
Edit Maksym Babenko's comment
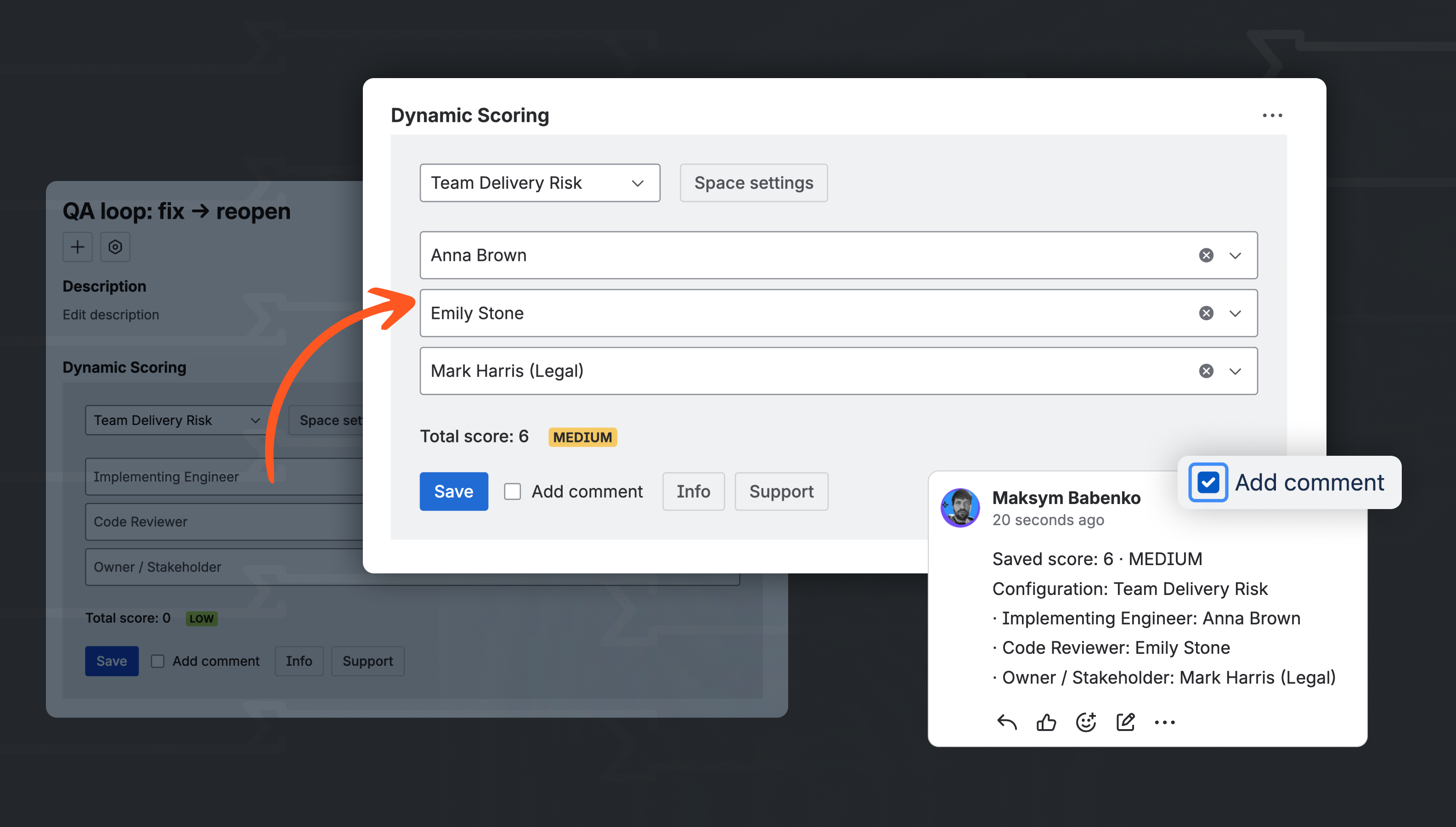1125,722
